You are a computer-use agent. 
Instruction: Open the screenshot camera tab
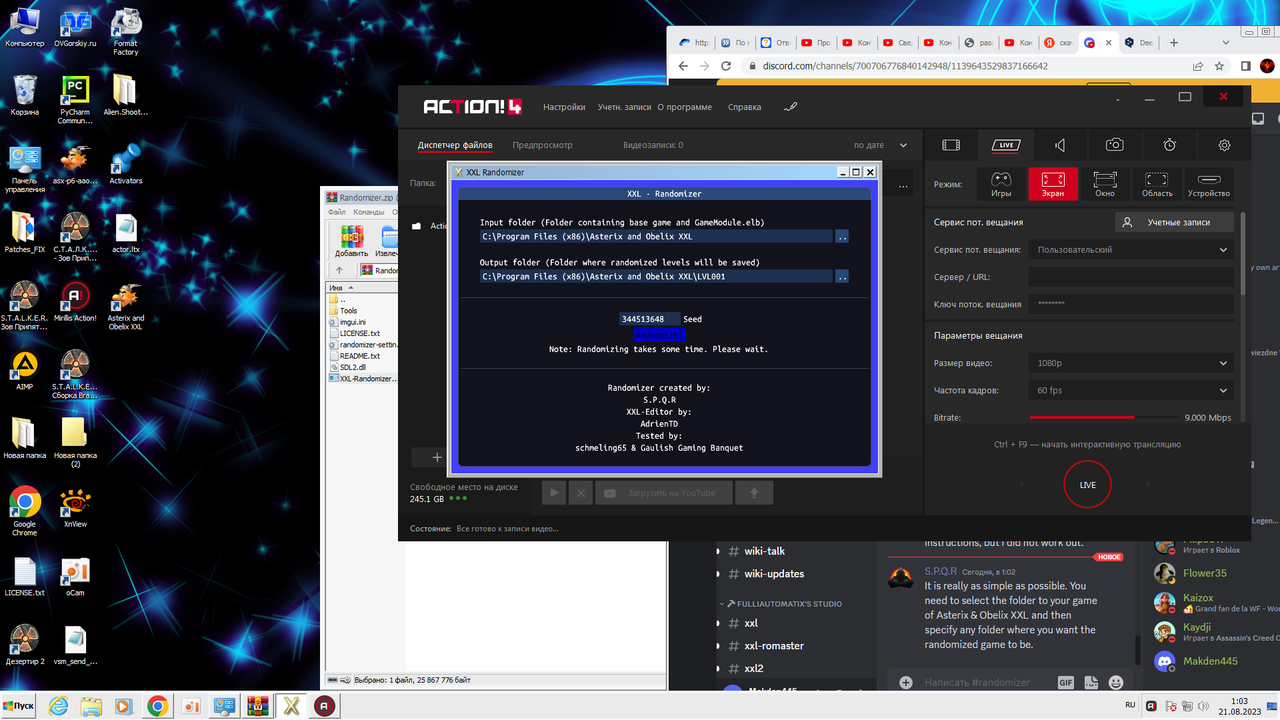click(x=1114, y=145)
